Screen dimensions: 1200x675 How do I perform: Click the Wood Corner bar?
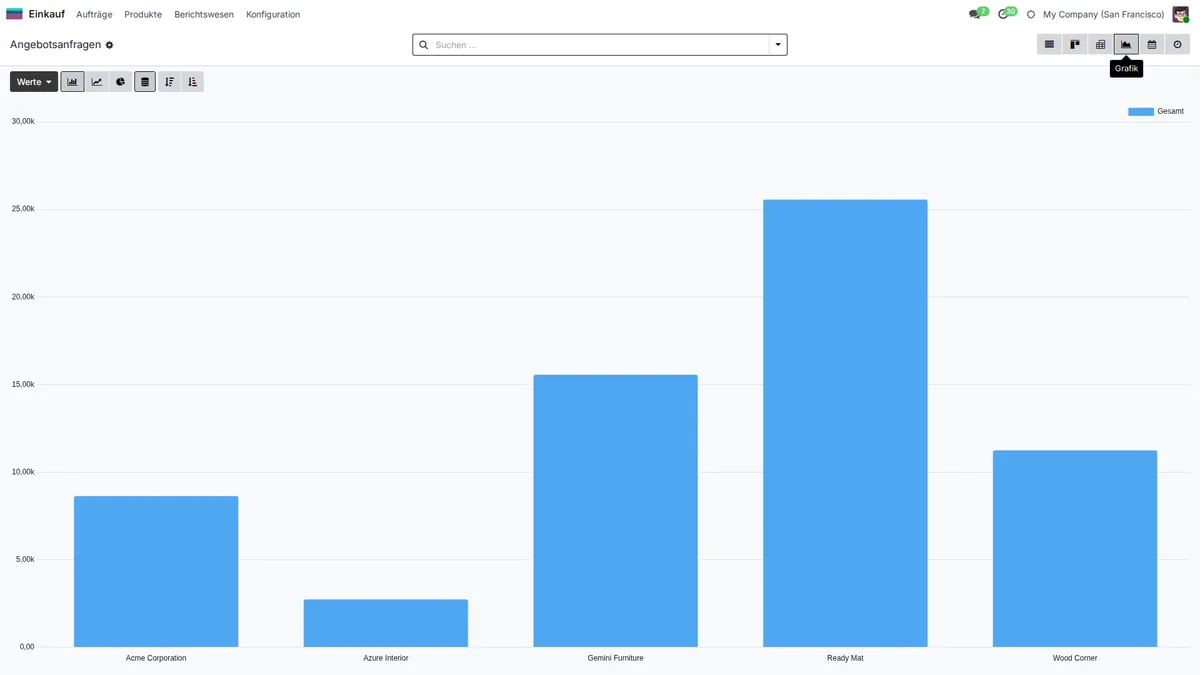(1075, 549)
